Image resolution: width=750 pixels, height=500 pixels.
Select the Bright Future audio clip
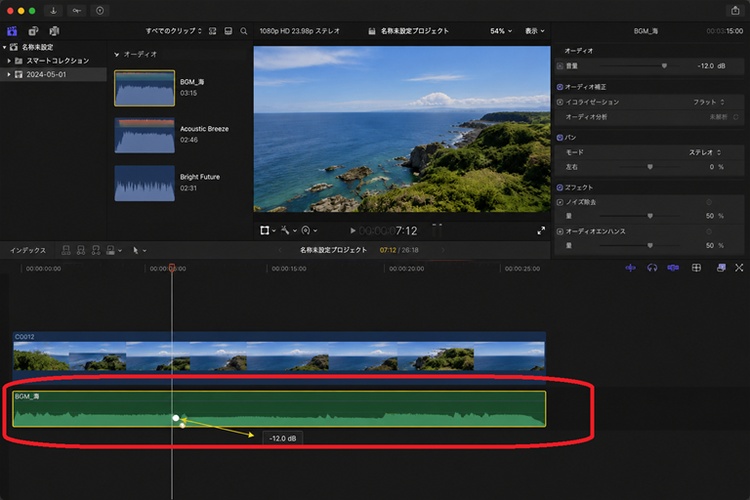pos(144,183)
